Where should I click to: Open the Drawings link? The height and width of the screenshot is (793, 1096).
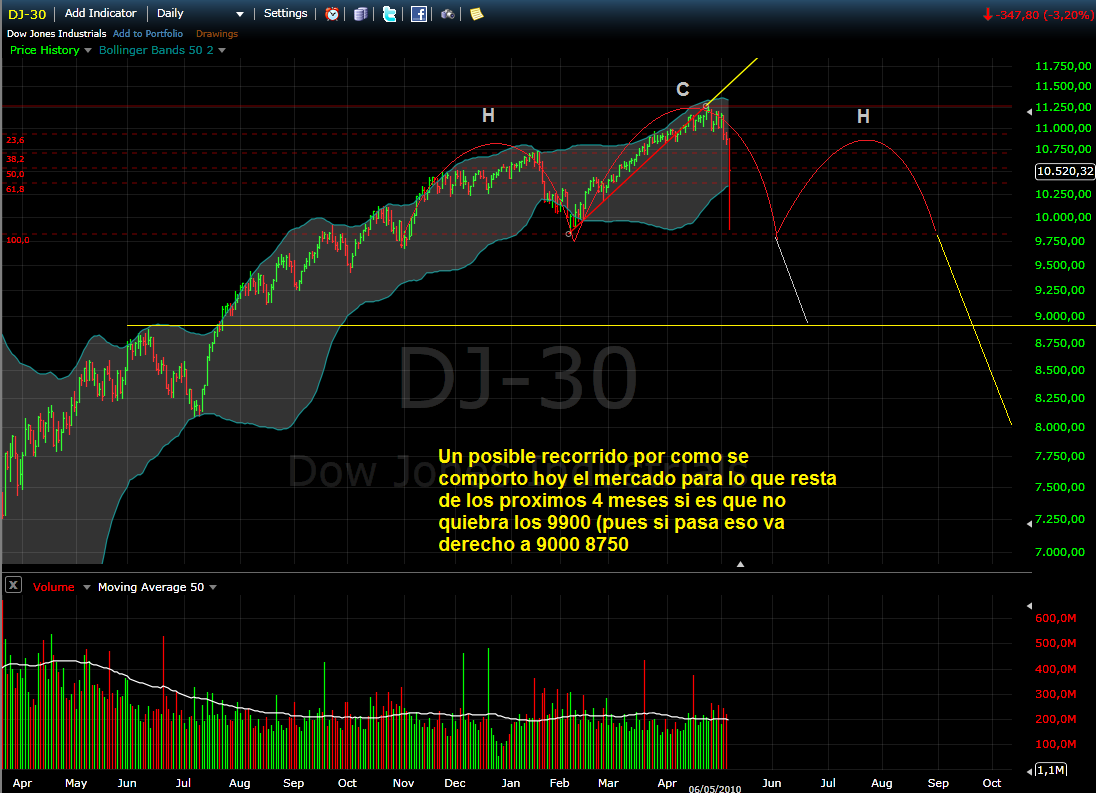pyautogui.click(x=217, y=34)
